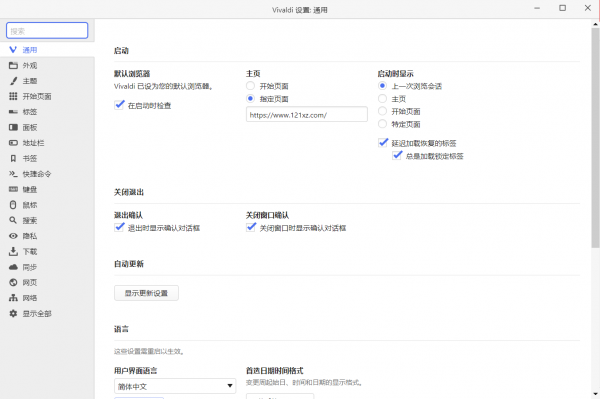Click the eye icon next to 隐私

pyautogui.click(x=13, y=236)
